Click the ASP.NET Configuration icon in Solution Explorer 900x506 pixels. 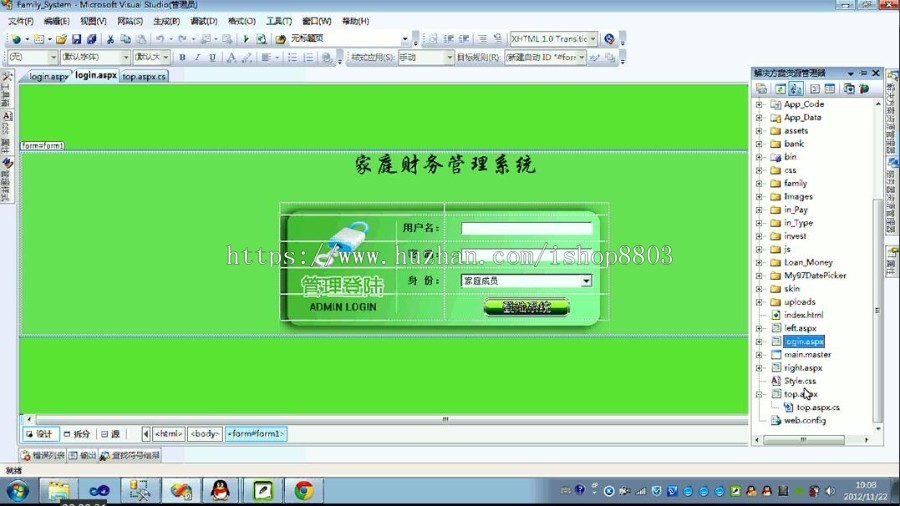tap(864, 89)
